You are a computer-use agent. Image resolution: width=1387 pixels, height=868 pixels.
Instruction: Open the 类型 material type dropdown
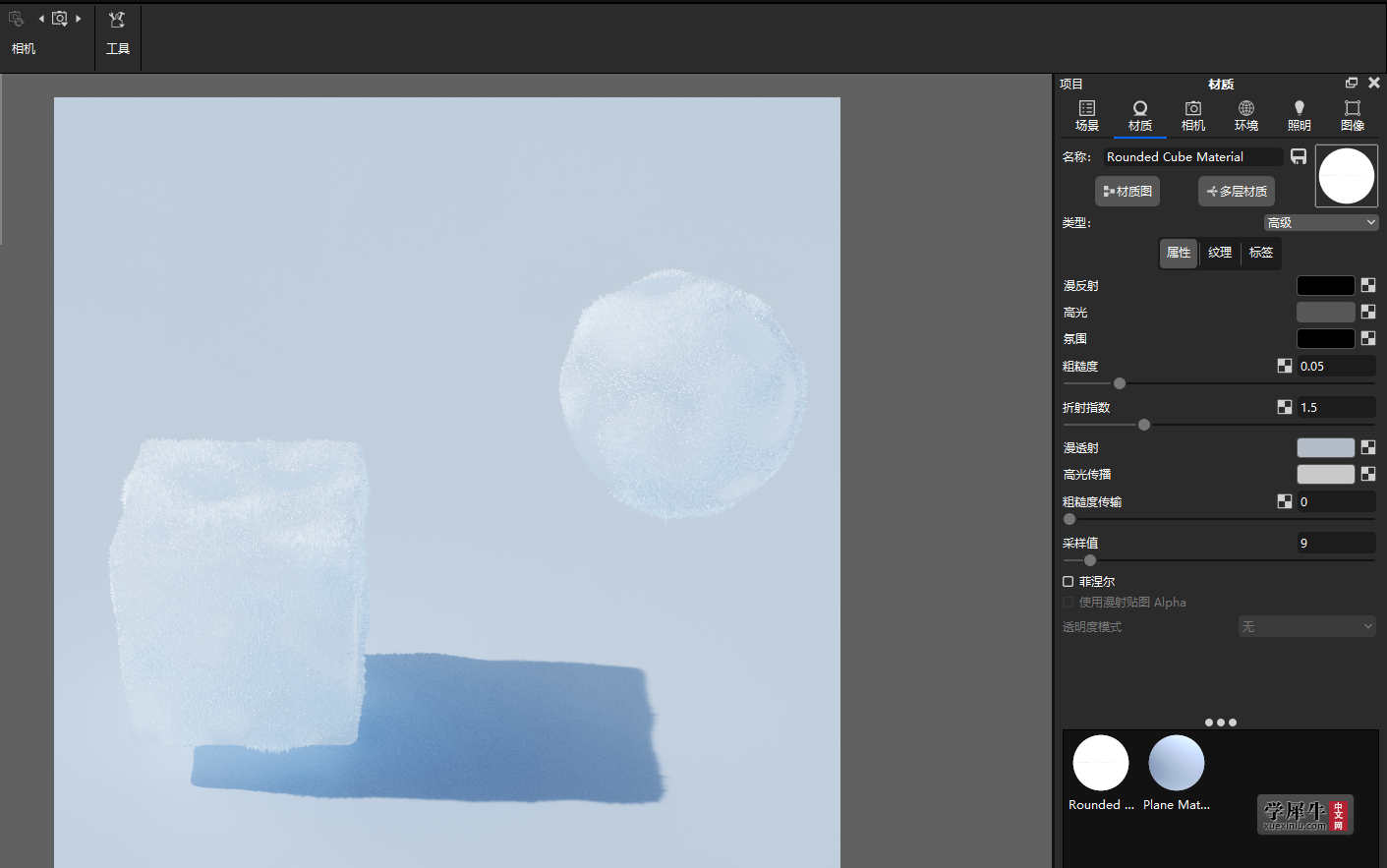[x=1321, y=222]
